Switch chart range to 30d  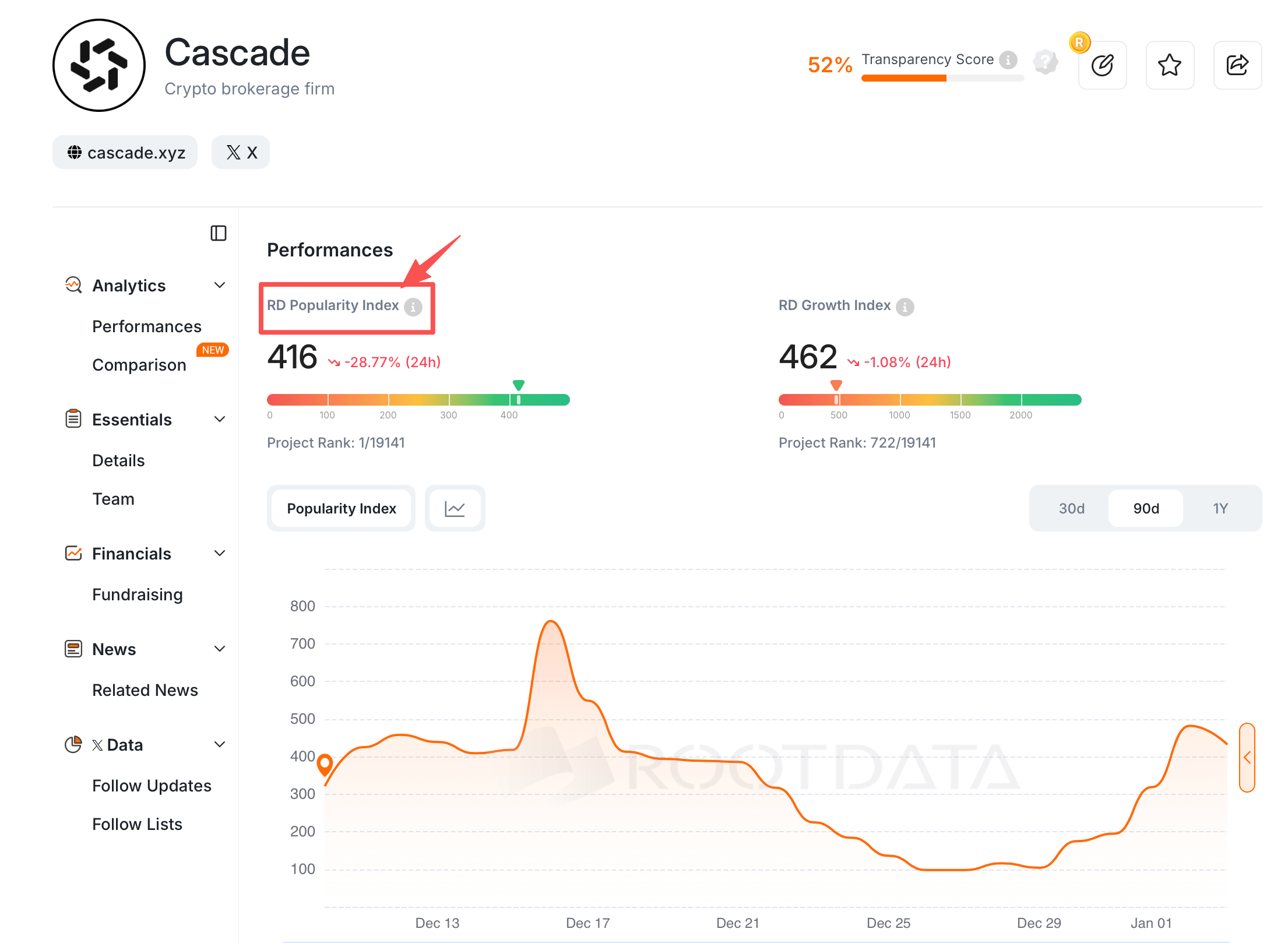[x=1071, y=509]
